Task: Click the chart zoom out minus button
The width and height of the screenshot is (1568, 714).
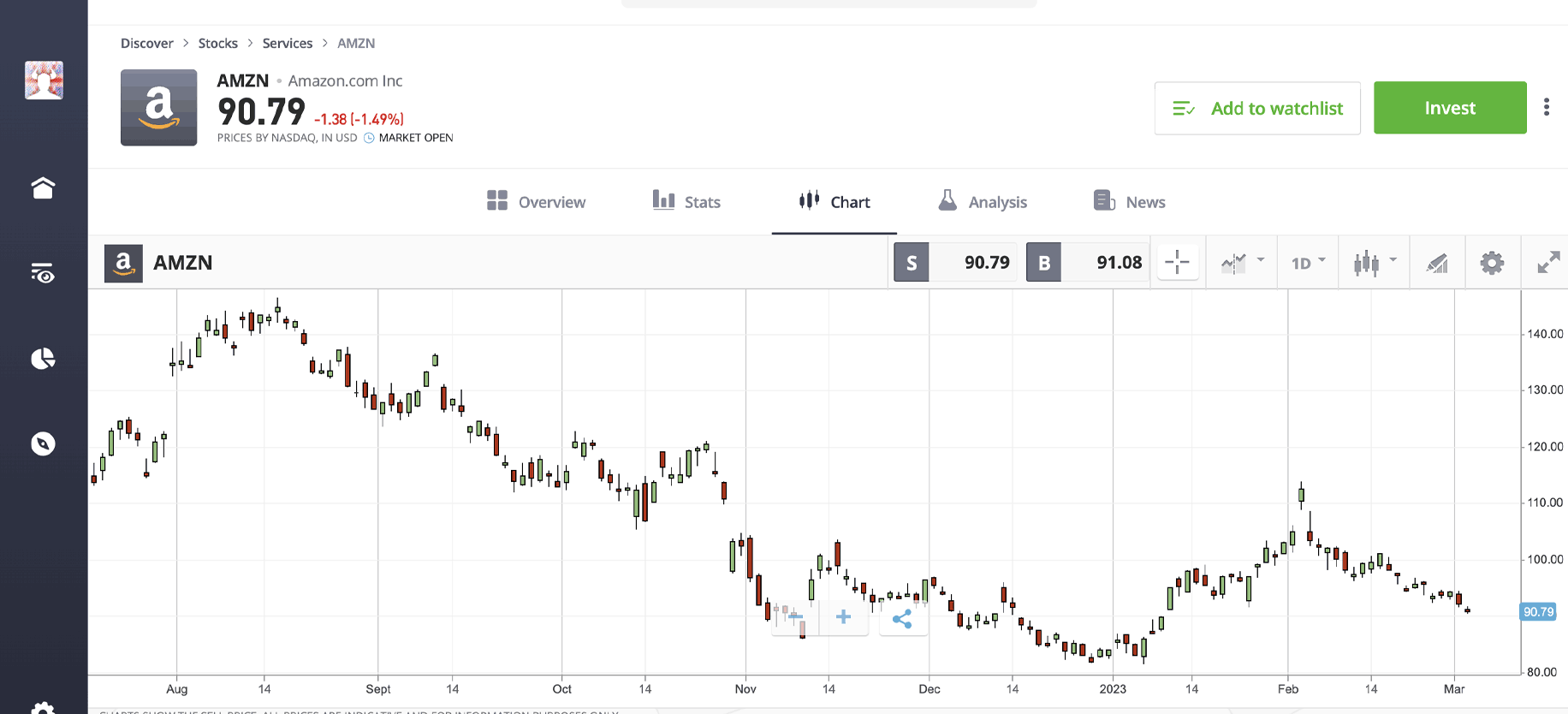Action: tap(795, 617)
